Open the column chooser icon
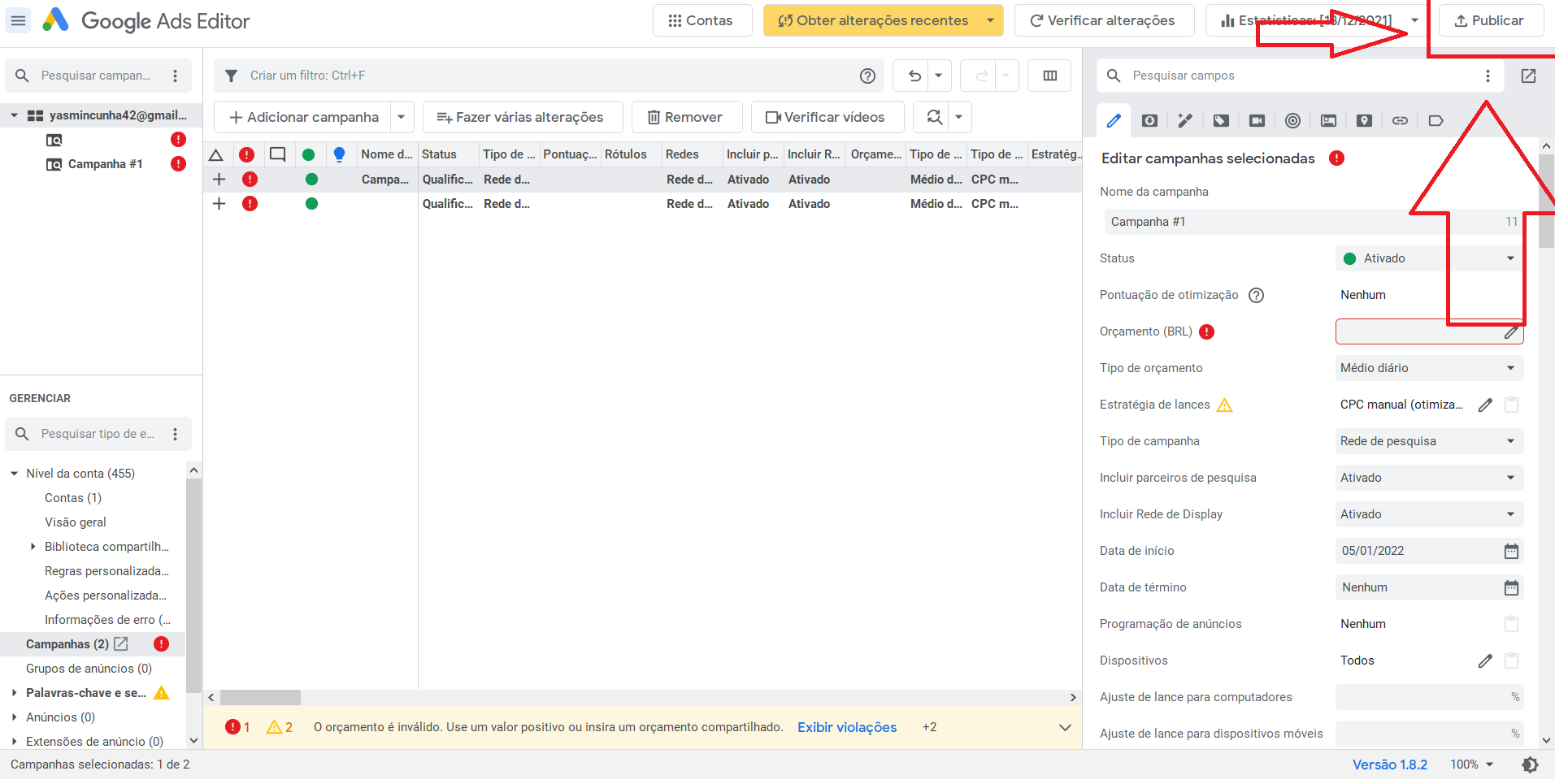Screen dimensions: 1555x784 1049,76
